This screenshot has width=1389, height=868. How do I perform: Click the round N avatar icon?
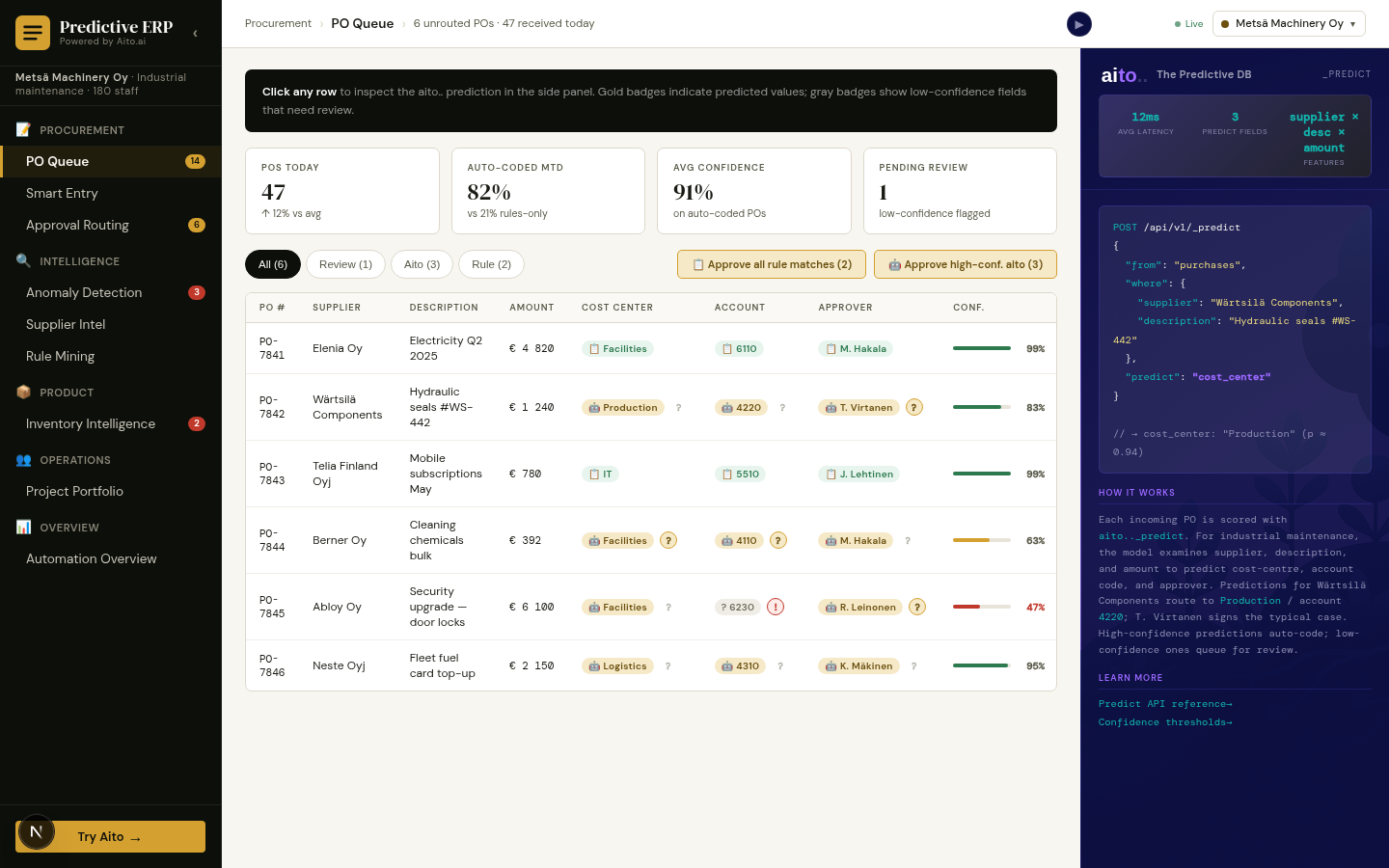tap(37, 831)
